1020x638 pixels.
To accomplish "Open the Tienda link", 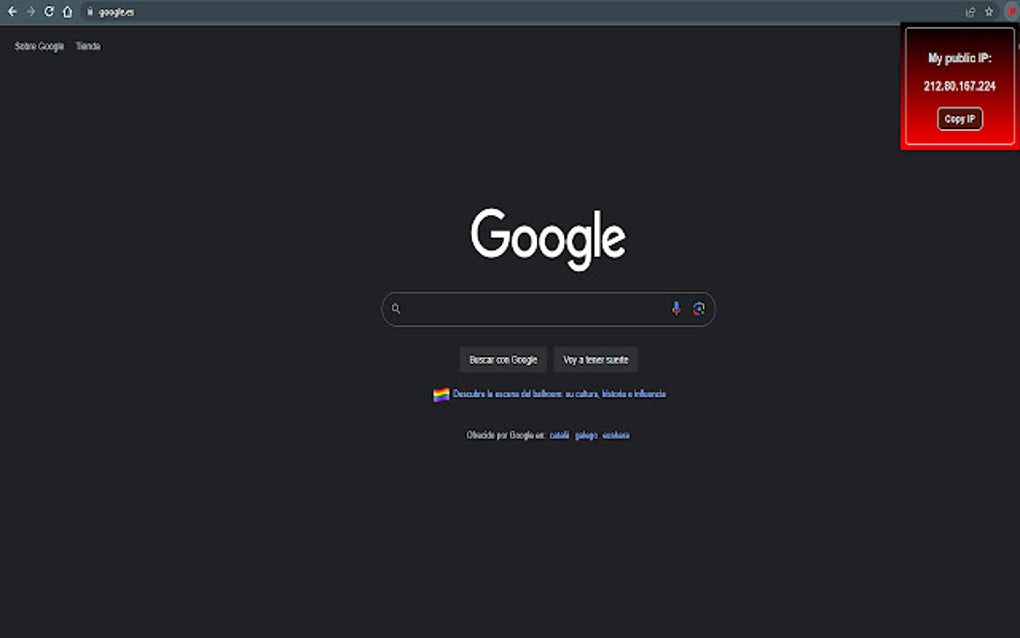I will 88,46.
